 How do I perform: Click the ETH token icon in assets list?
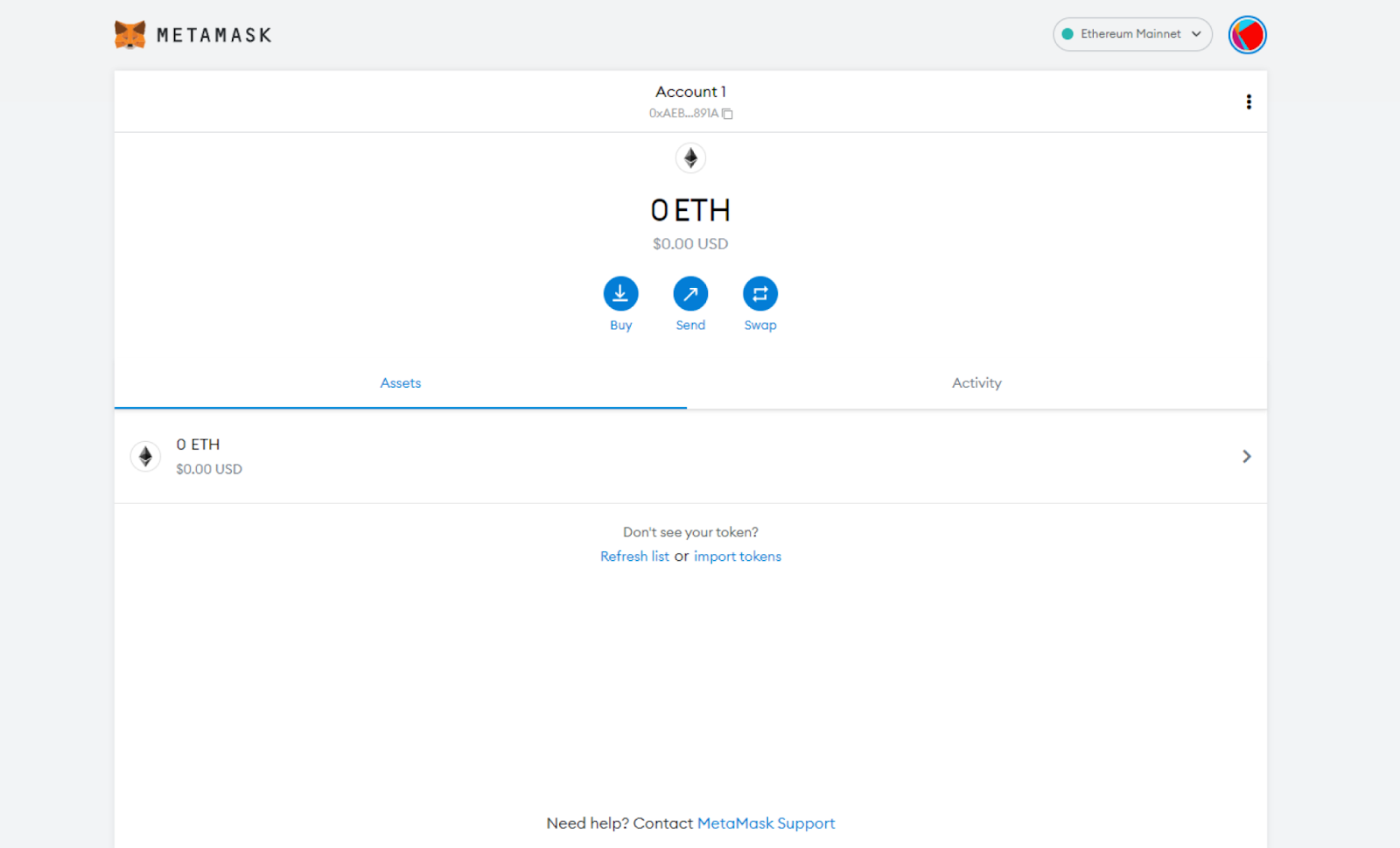click(x=145, y=456)
